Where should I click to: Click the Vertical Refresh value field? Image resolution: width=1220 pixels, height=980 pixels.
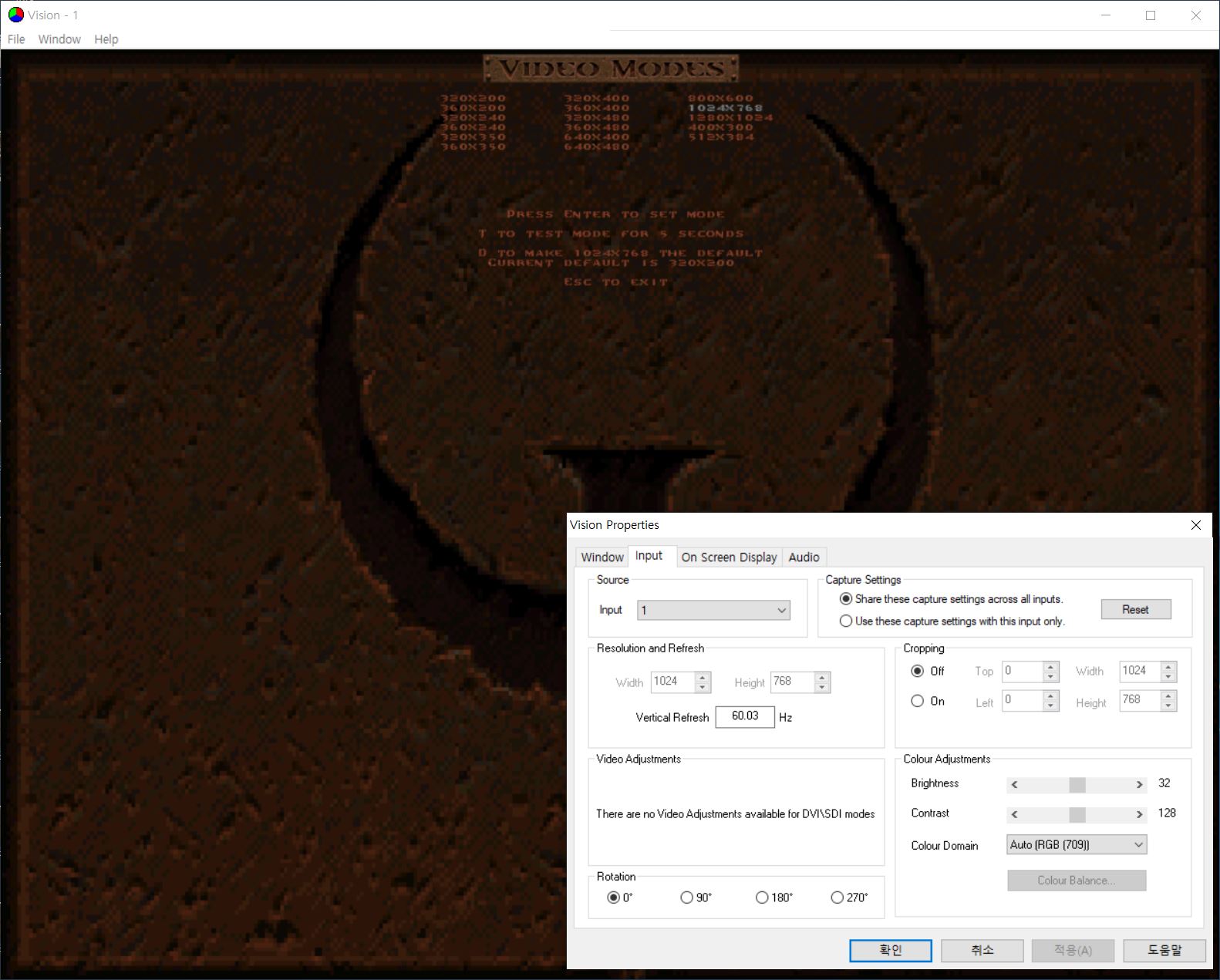point(745,716)
